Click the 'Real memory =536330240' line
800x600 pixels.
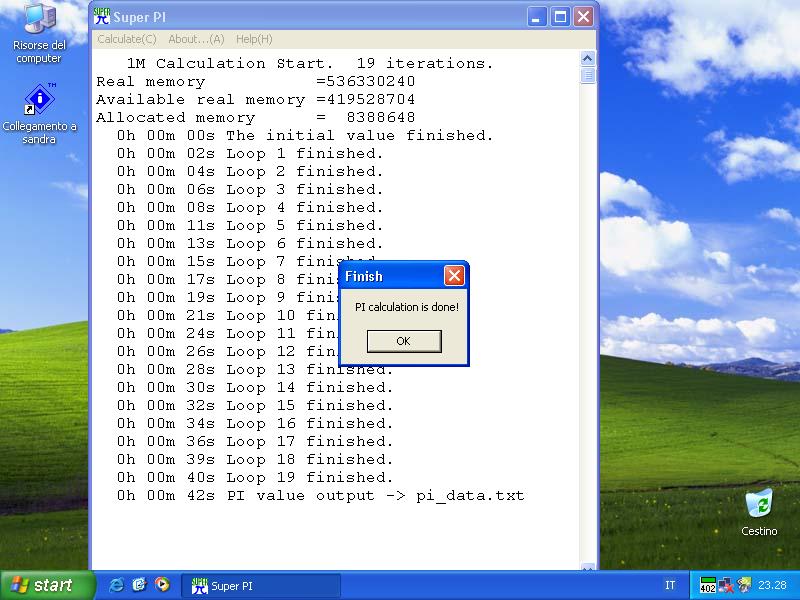(256, 82)
